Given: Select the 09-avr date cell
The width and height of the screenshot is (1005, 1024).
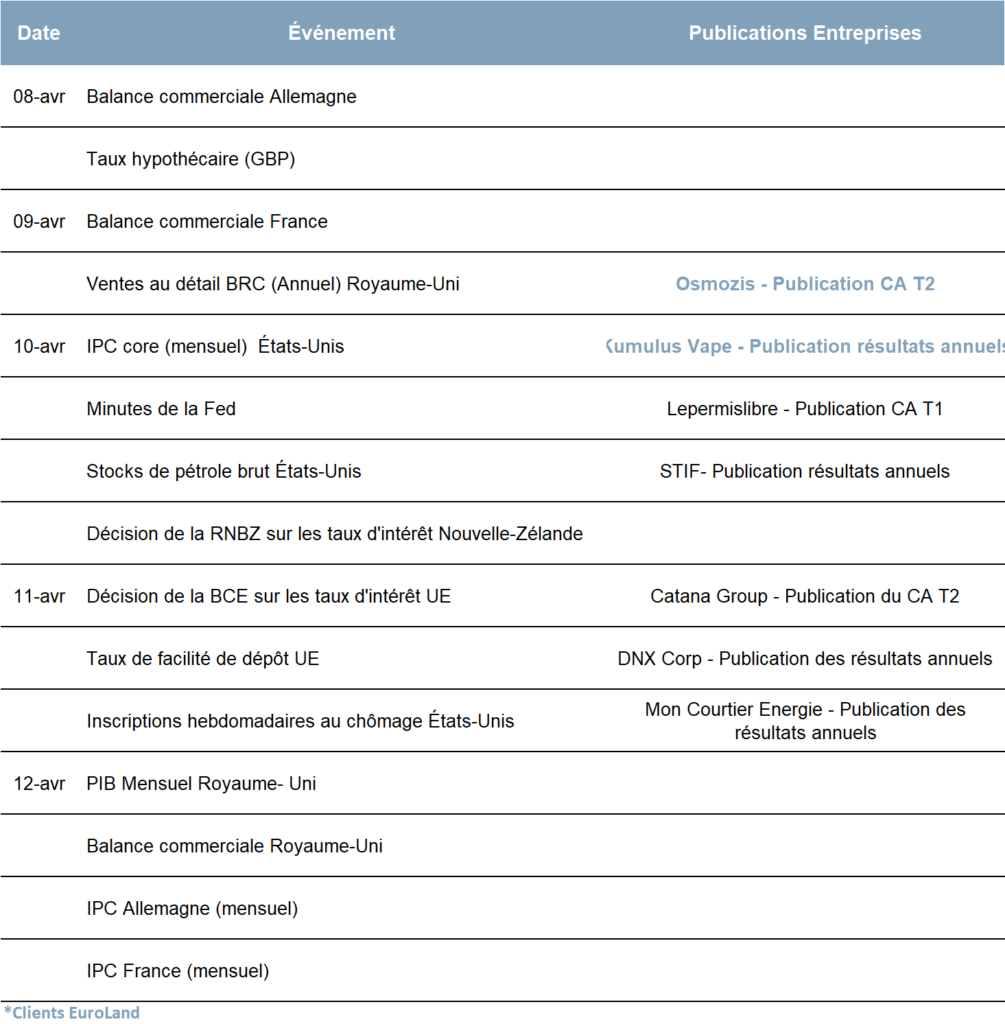Looking at the screenshot, I should coord(39,221).
